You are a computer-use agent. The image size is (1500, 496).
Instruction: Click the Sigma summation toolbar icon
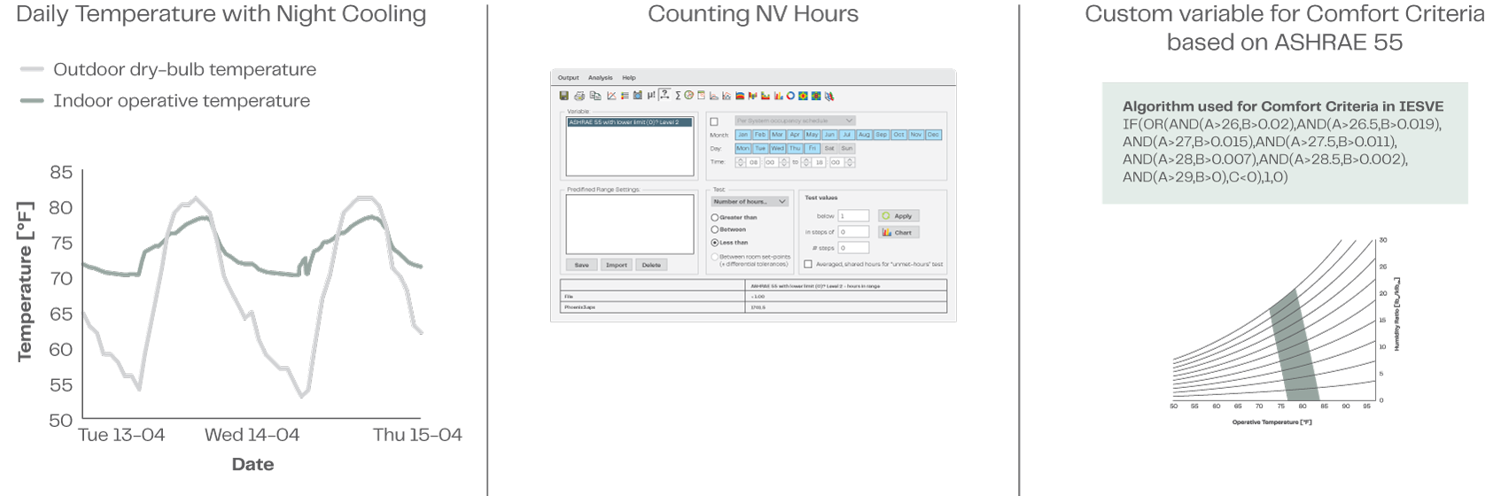pyautogui.click(x=678, y=95)
